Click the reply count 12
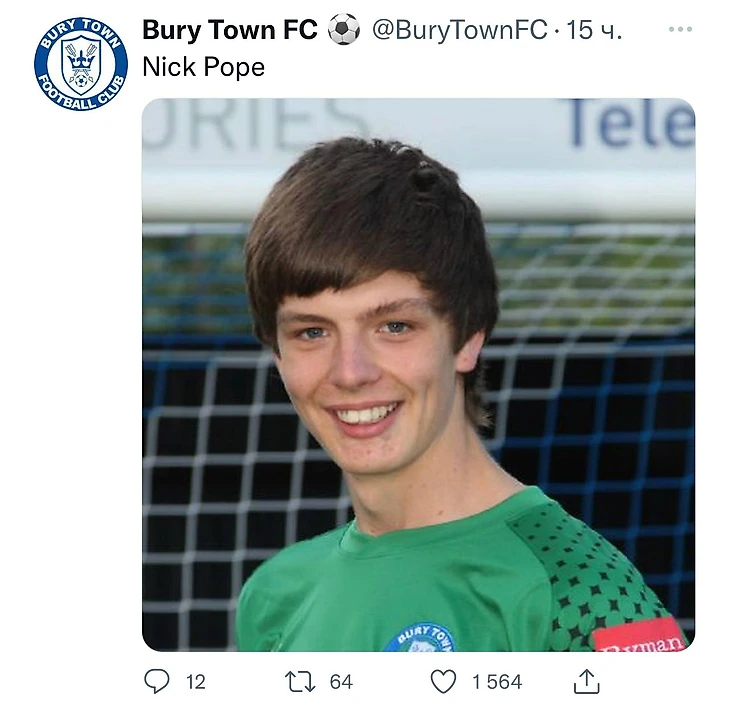Screen dimensions: 730x727 click(196, 682)
